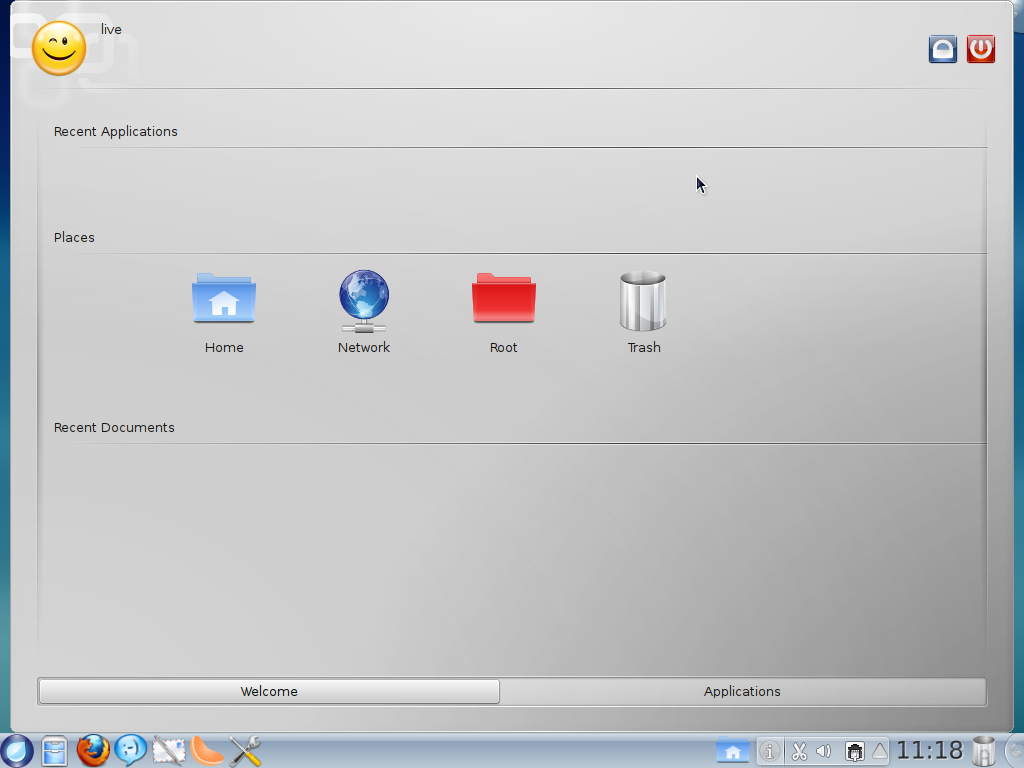Select the Welcome tab

tap(269, 691)
